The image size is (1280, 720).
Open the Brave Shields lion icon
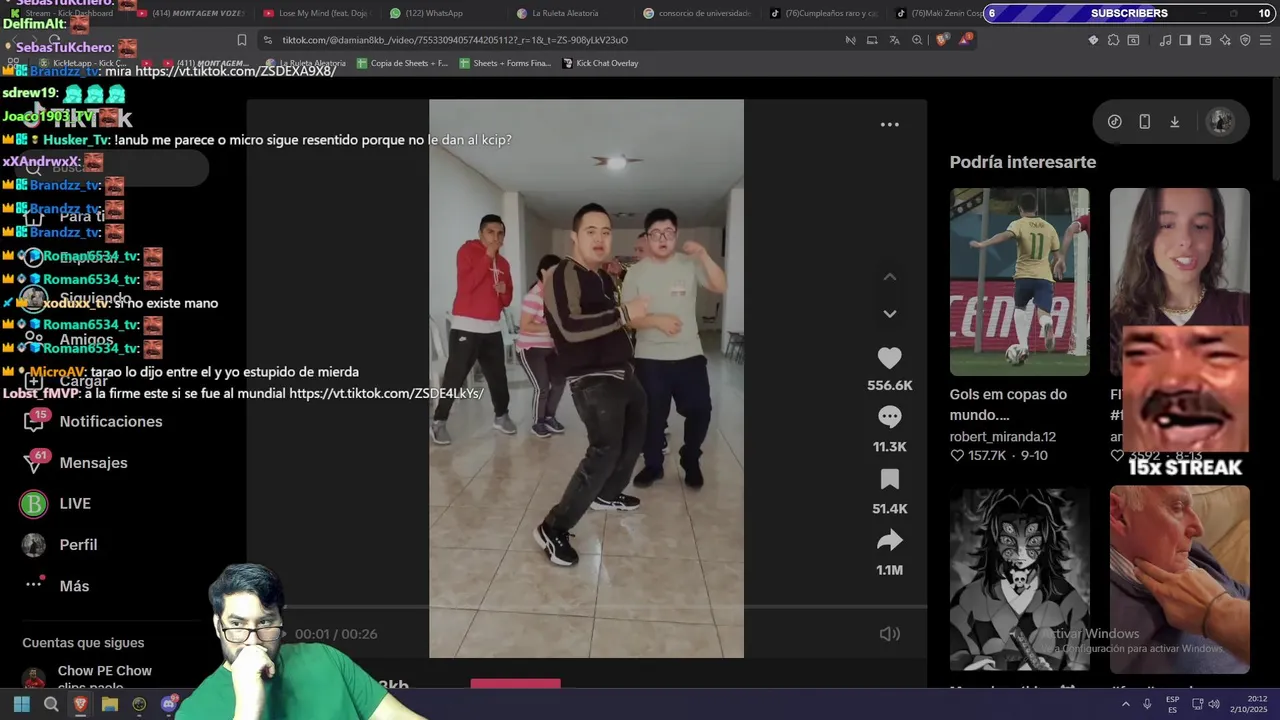942,40
